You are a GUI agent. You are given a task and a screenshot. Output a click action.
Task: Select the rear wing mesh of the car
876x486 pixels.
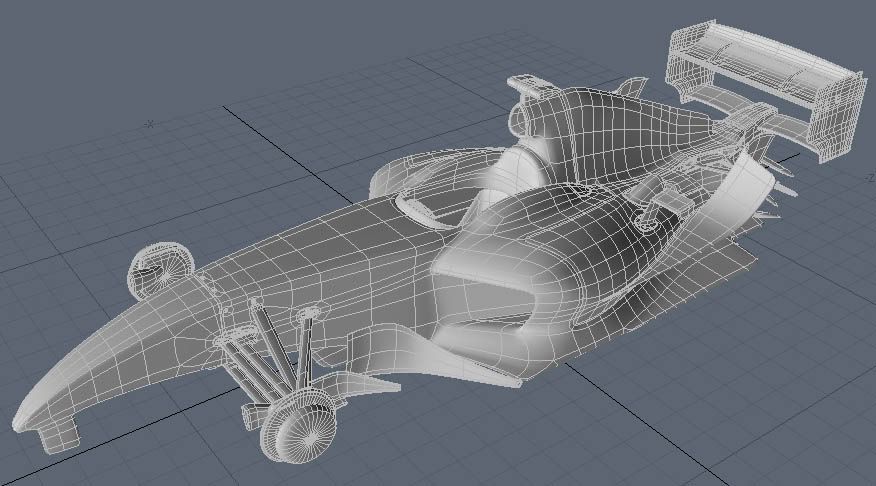(765, 89)
